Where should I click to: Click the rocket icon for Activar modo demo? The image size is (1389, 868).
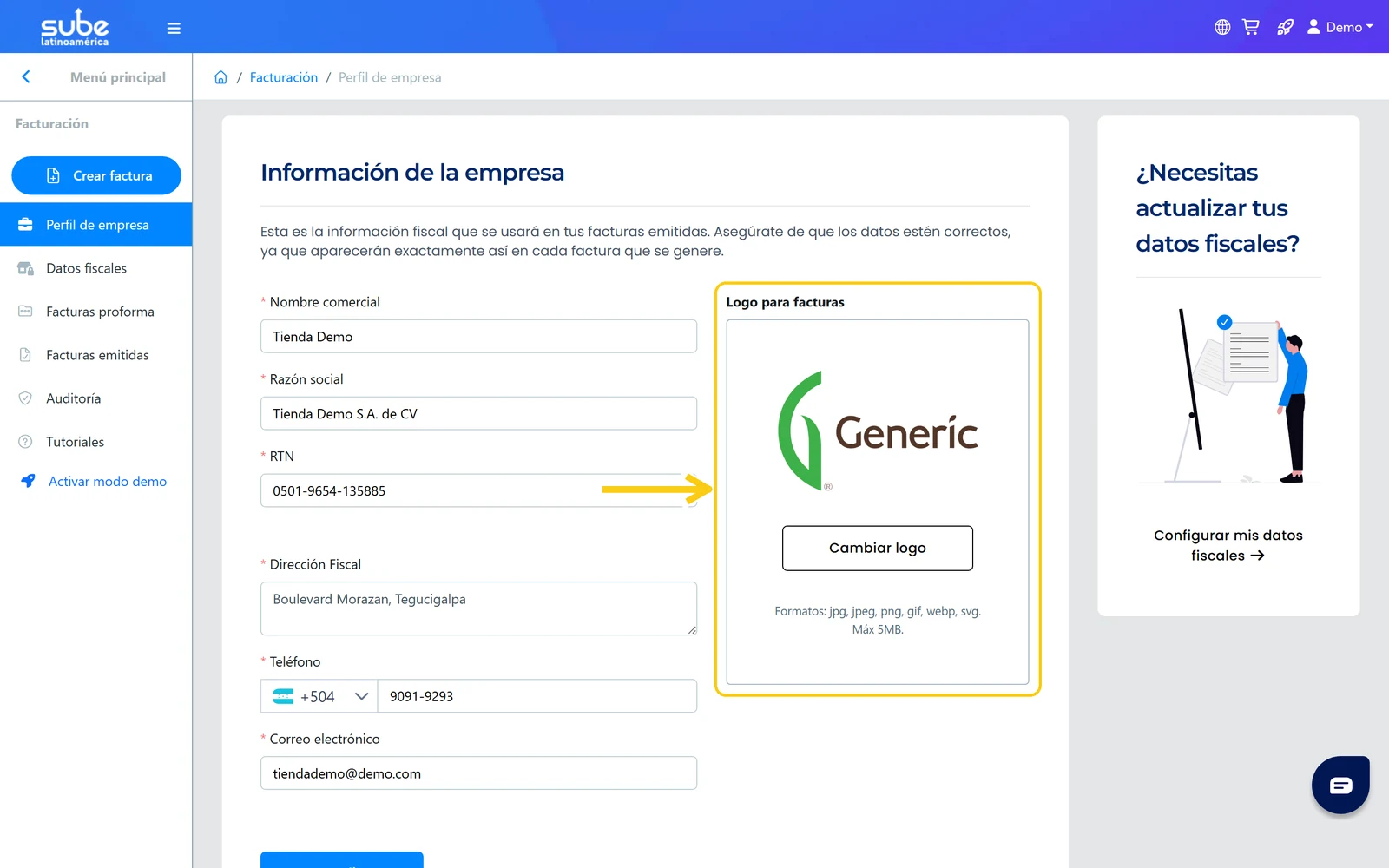(28, 481)
